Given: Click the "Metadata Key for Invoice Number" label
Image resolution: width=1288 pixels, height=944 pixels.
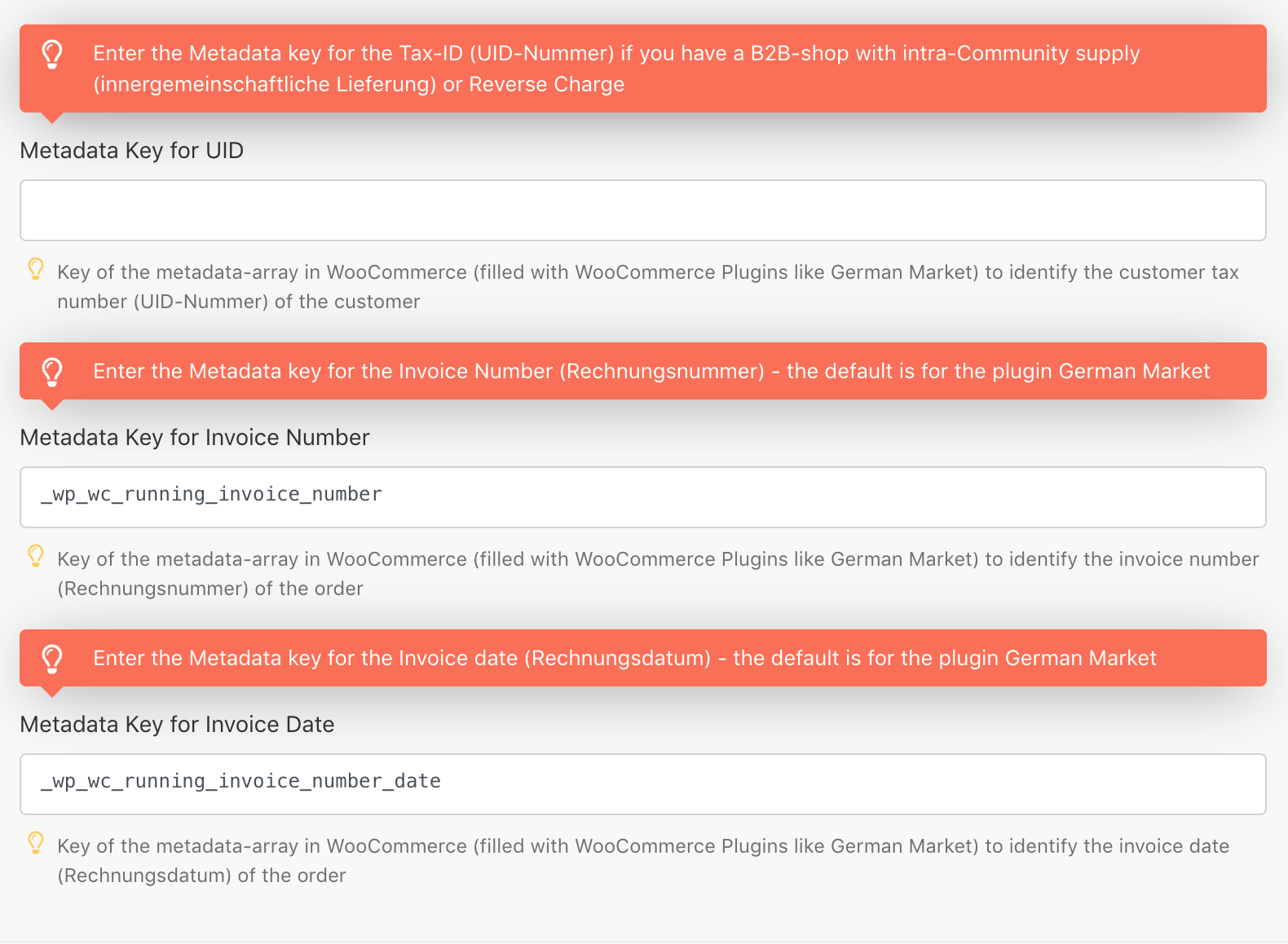Looking at the screenshot, I should click(195, 438).
